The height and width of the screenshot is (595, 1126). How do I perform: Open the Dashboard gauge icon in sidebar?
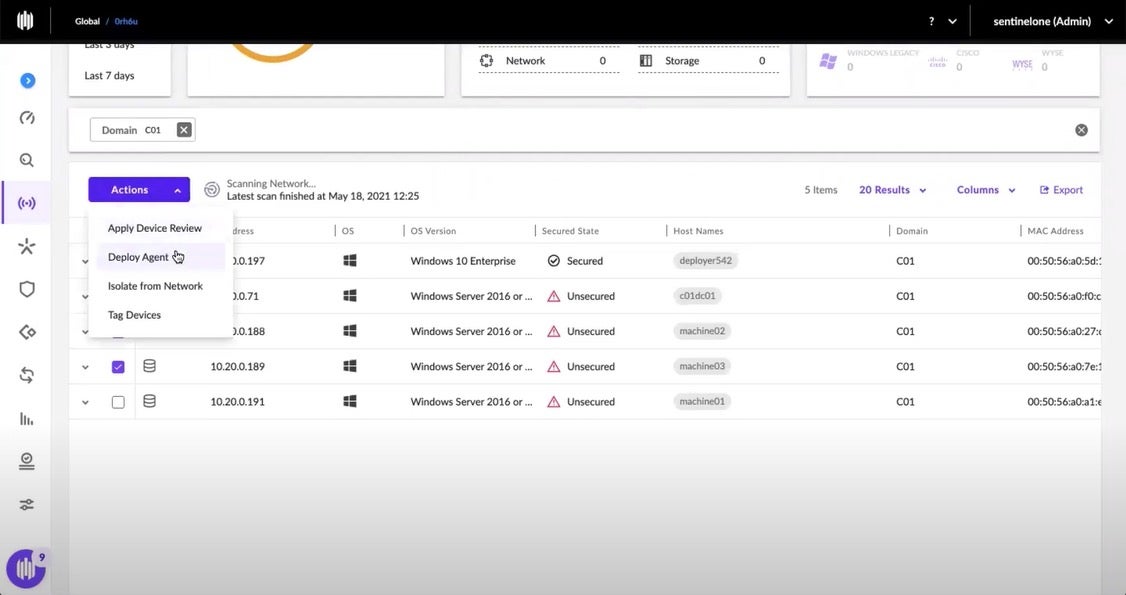click(27, 118)
